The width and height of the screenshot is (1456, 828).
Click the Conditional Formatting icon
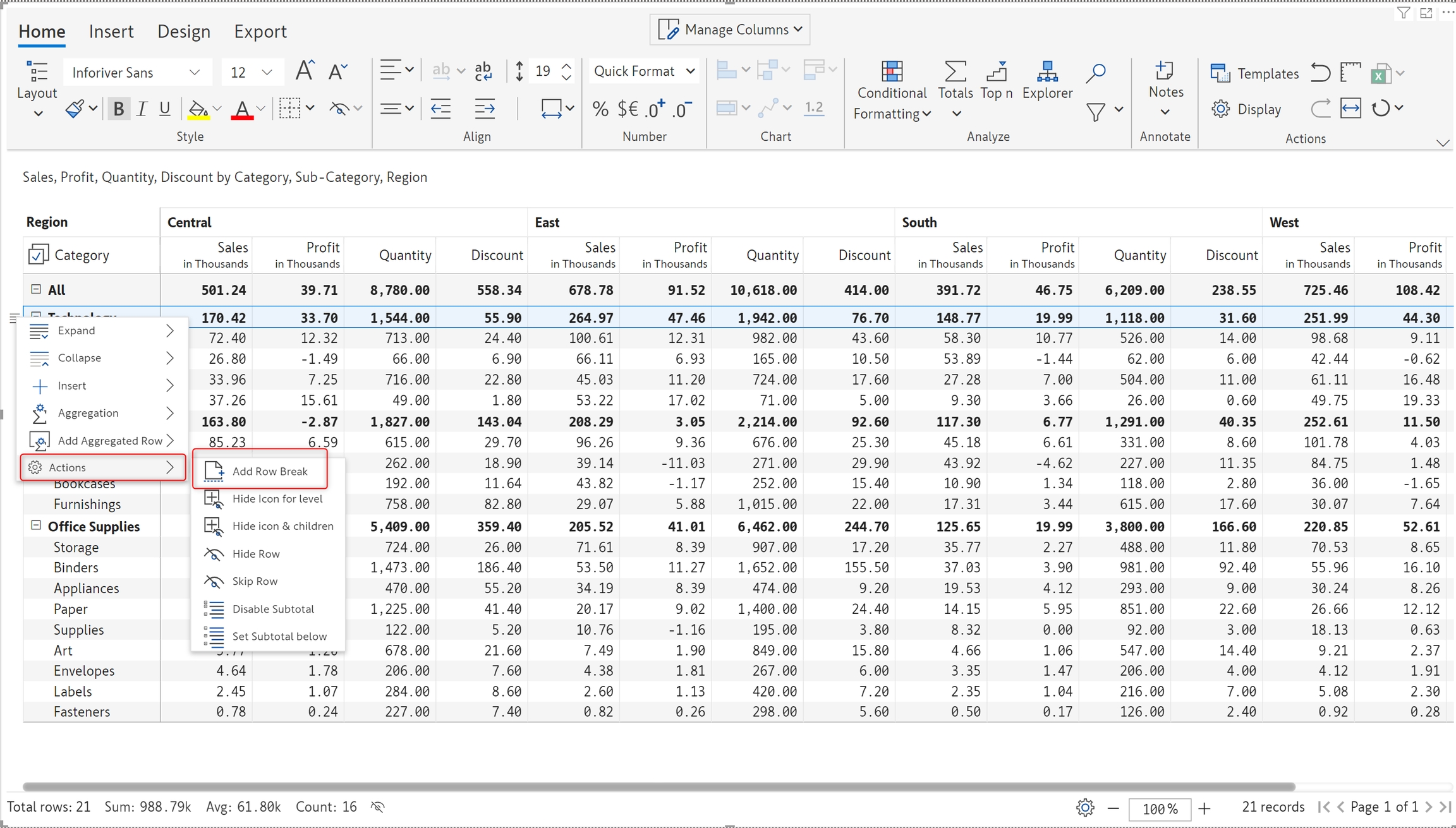click(x=892, y=72)
